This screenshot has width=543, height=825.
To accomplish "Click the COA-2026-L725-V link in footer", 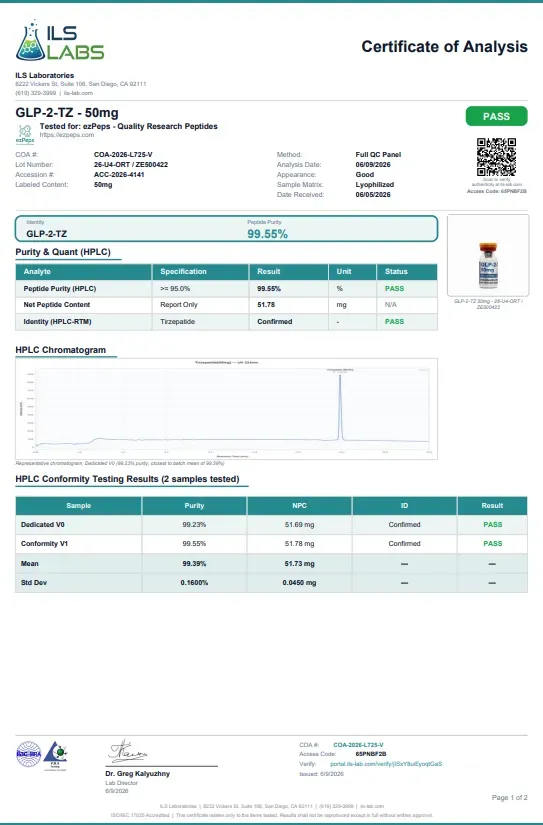I will pyautogui.click(x=358, y=744).
